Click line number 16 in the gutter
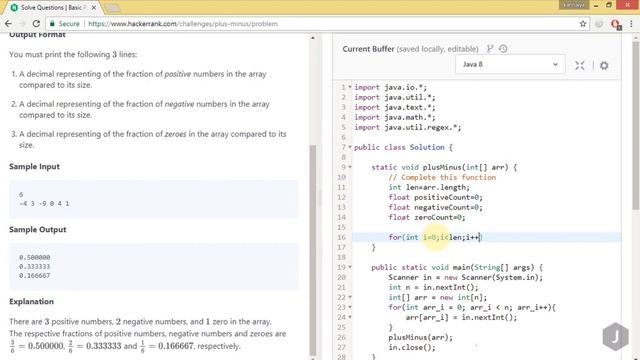640x360 pixels. (x=342, y=238)
